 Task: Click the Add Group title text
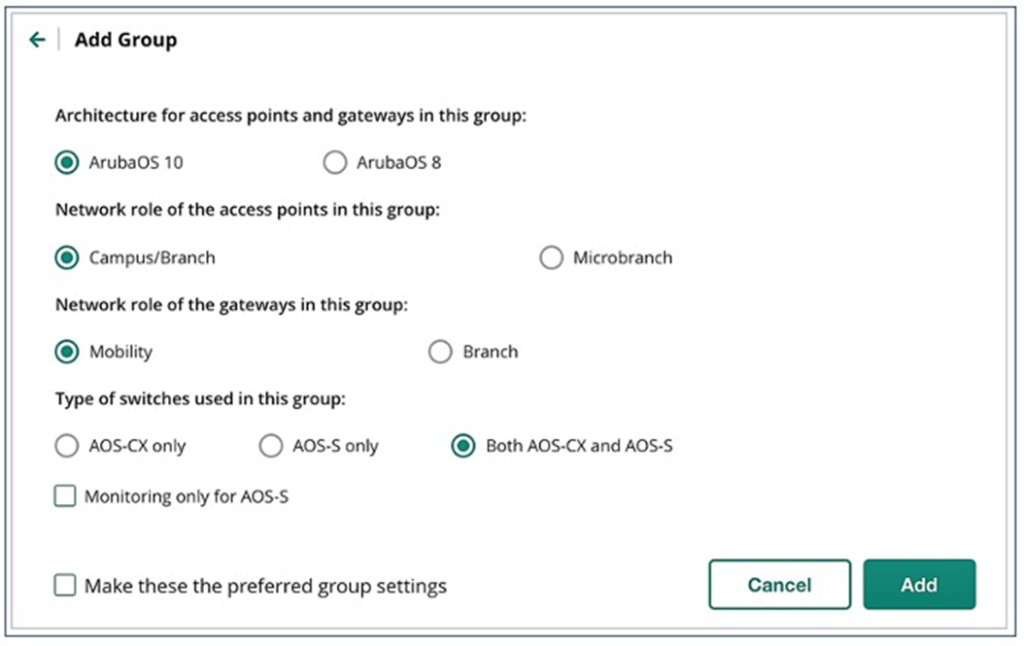126,40
